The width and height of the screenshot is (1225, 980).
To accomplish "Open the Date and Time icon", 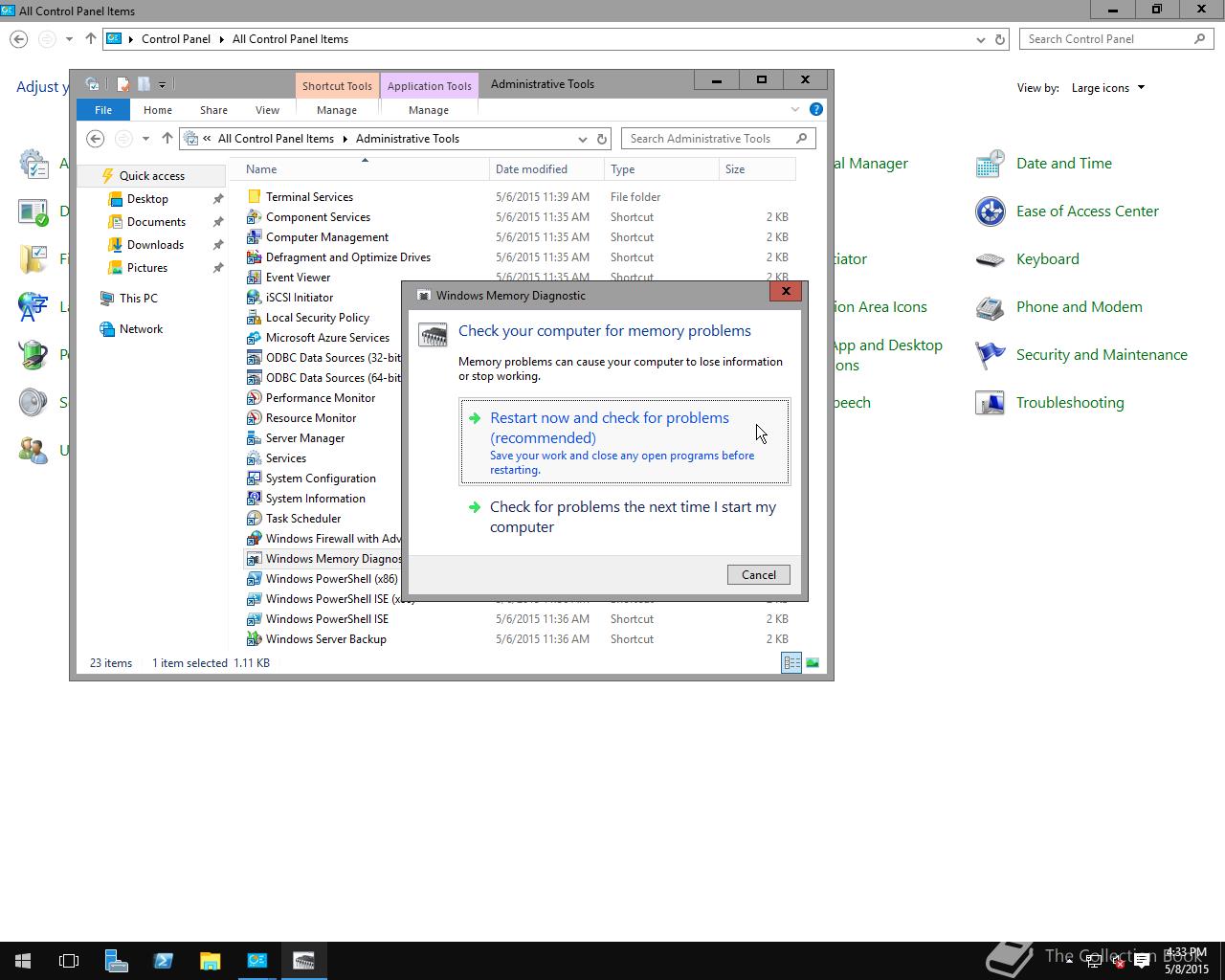I will (x=990, y=164).
